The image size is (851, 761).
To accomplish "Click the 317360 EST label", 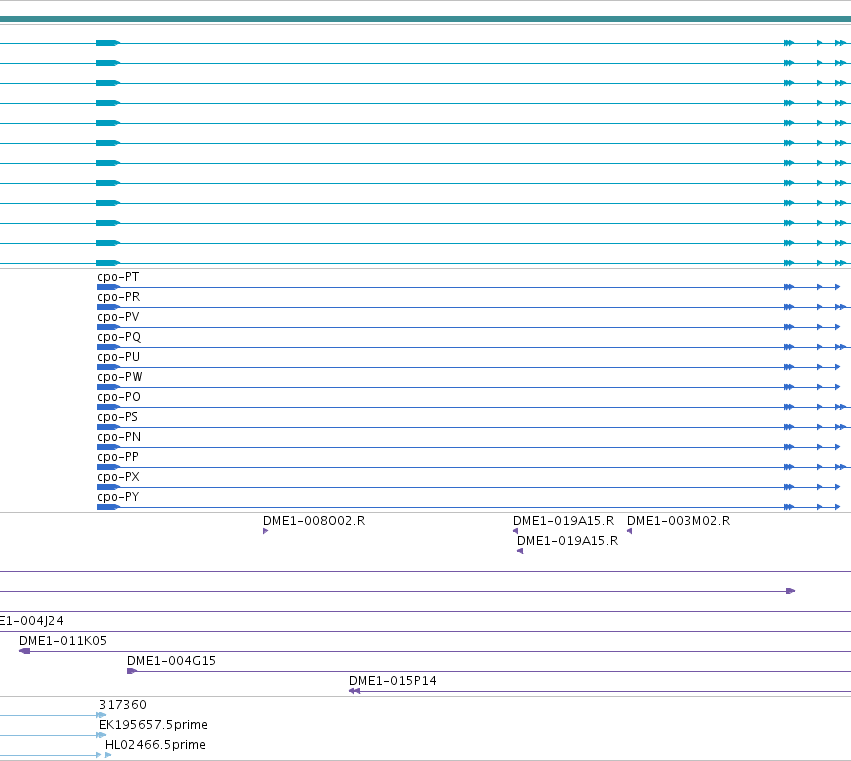I will point(123,705).
